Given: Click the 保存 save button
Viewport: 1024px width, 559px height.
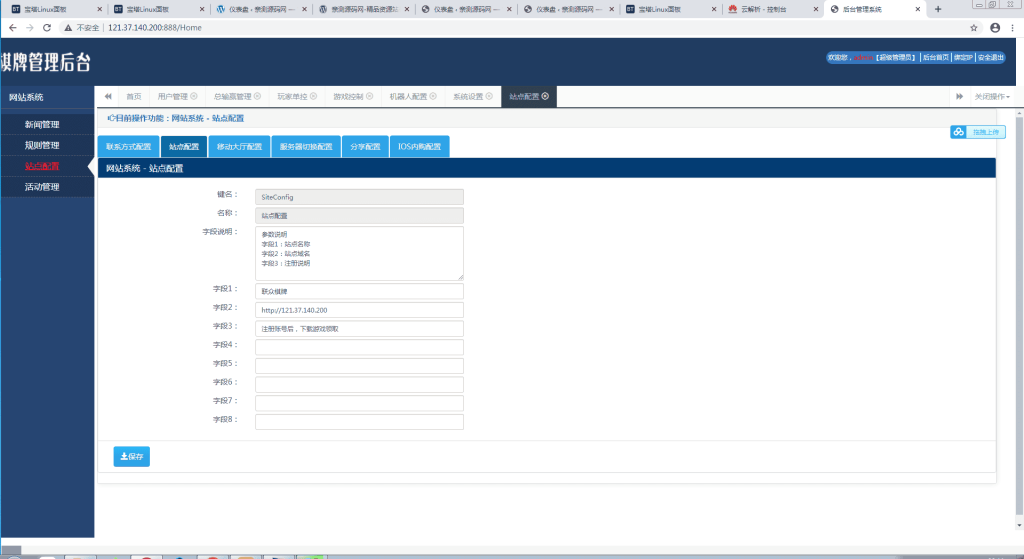Looking at the screenshot, I should point(132,456).
